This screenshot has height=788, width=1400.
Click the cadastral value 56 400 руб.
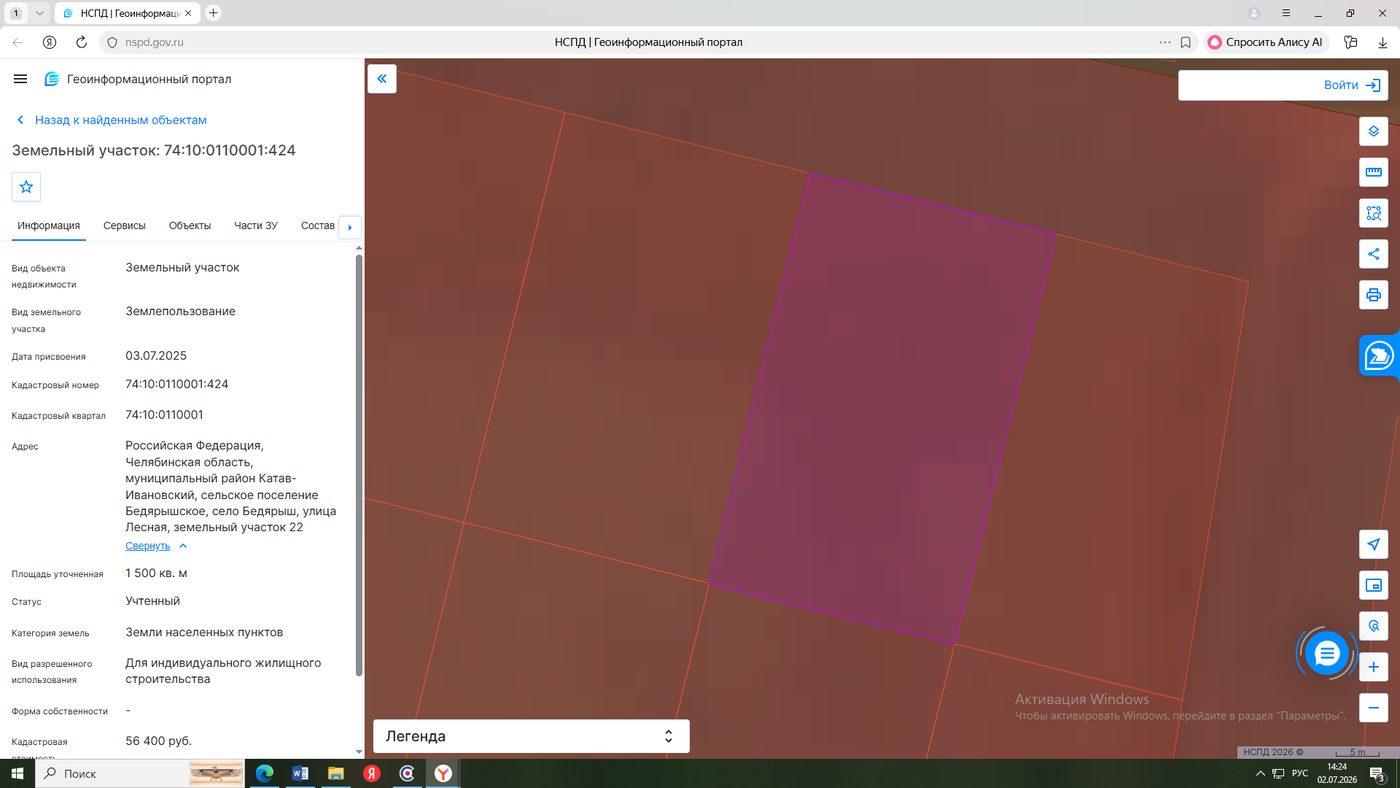click(x=158, y=741)
